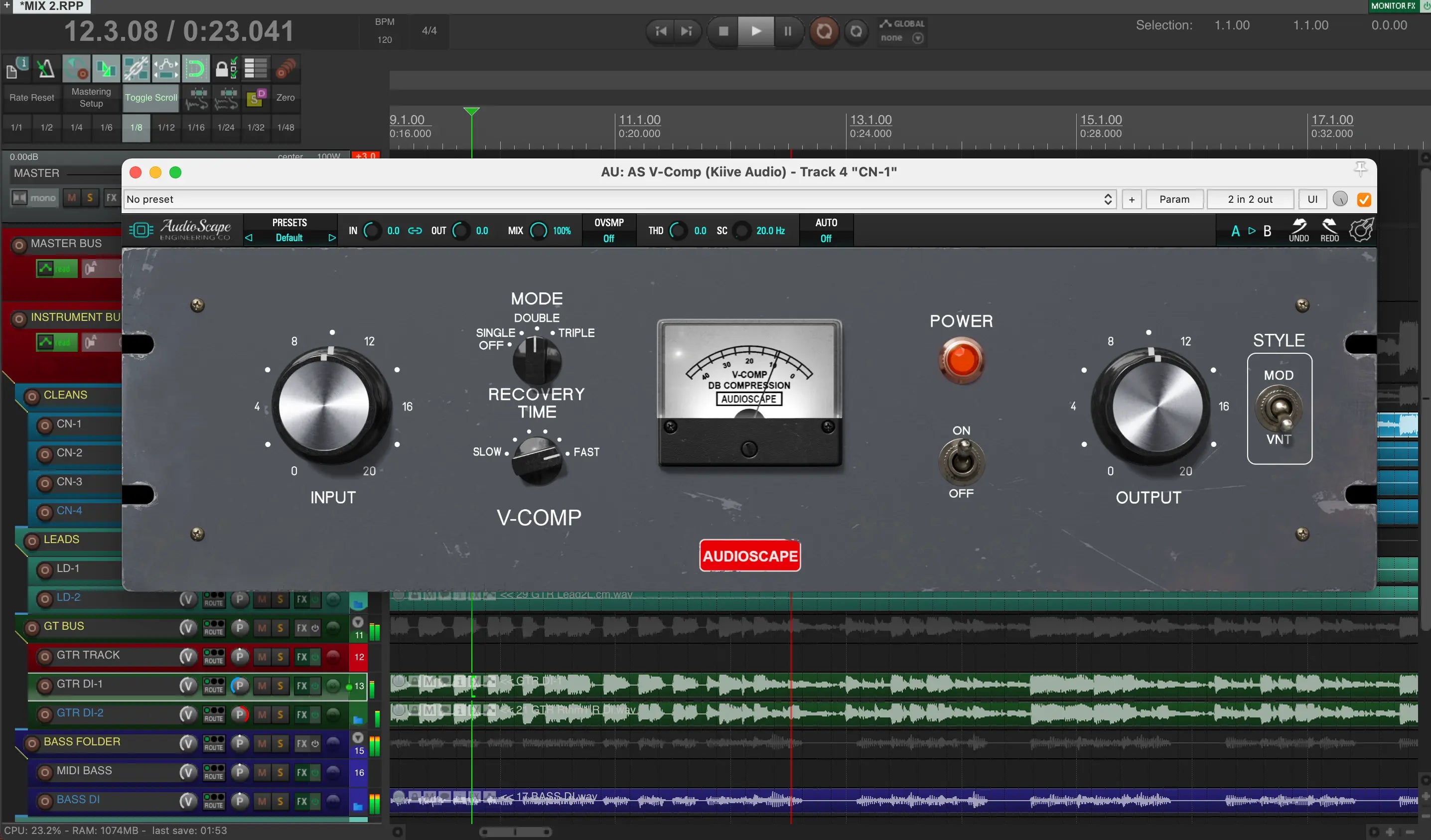Toggle snap magnet icon in toolbar
Viewport: 1431px width, 840px height.
click(195, 69)
